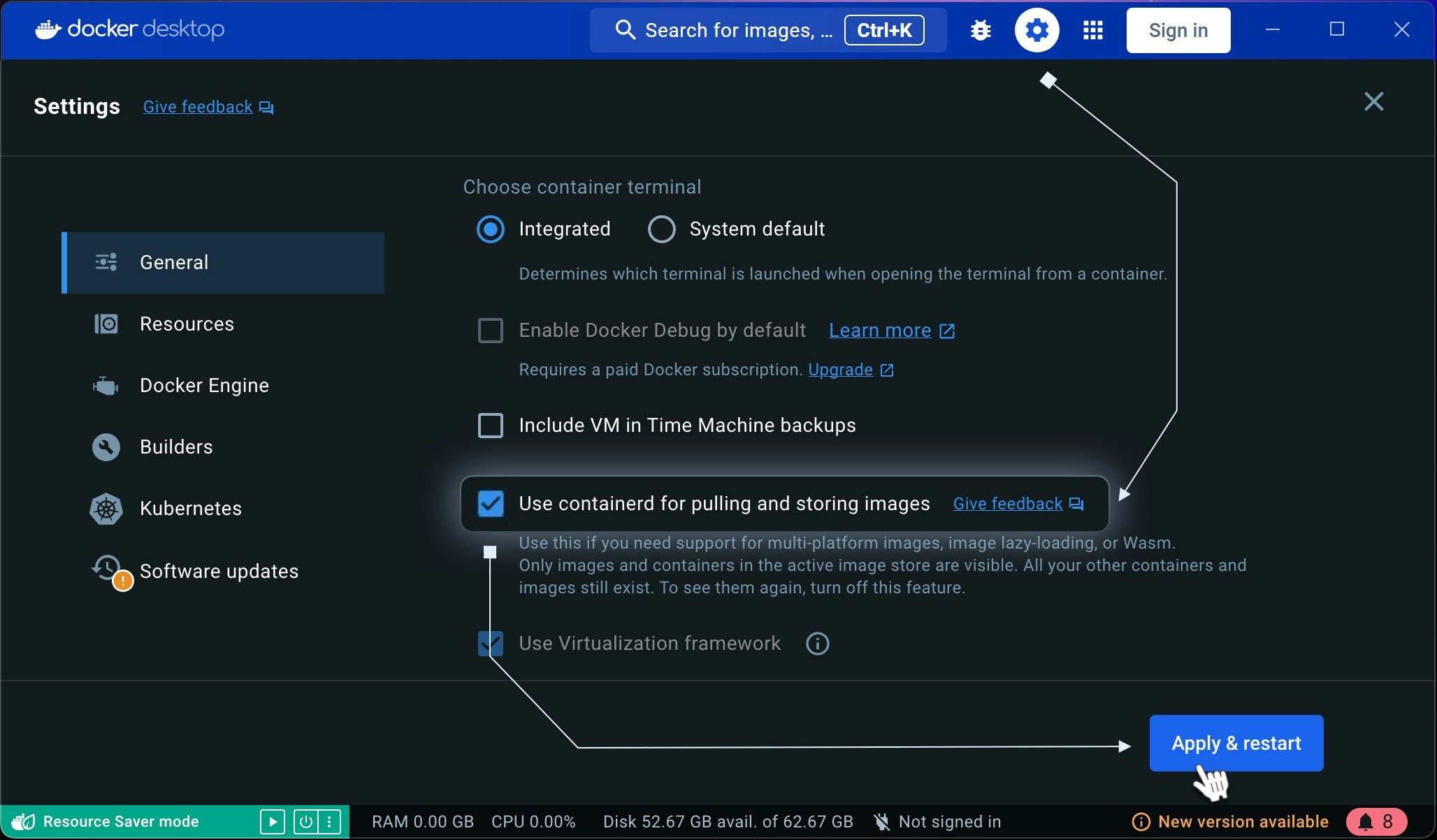Close the Settings panel with X

(x=1373, y=102)
